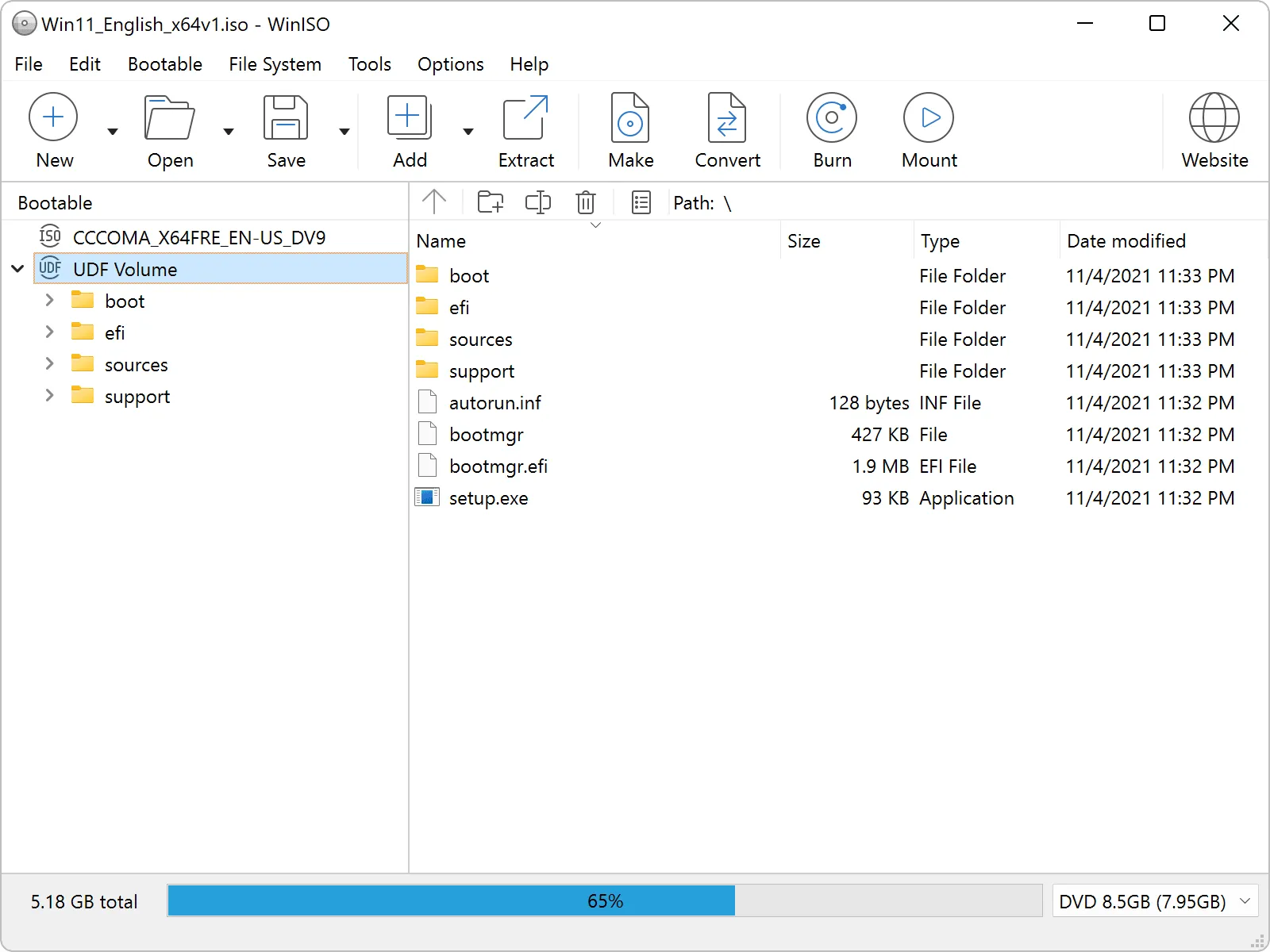Viewport: 1270px width, 952px height.
Task: Select setup.exe in the file list
Action: pyautogui.click(x=488, y=498)
